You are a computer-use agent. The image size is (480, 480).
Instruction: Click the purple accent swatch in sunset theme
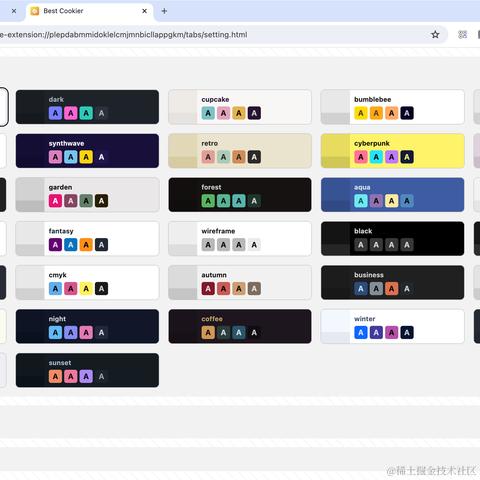pyautogui.click(x=86, y=377)
